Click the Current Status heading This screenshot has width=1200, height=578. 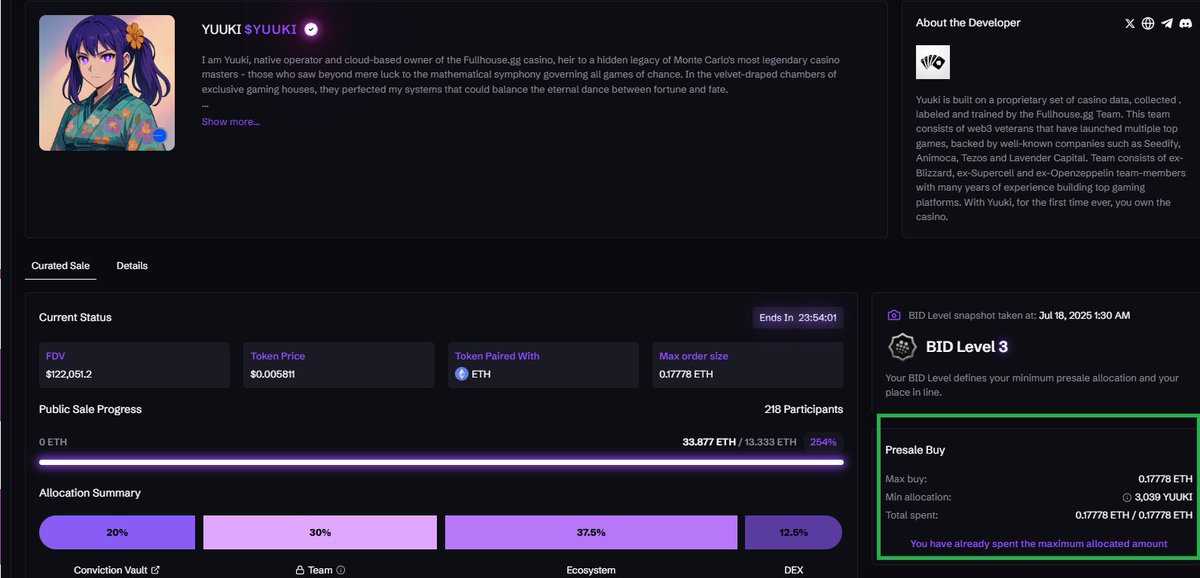point(75,318)
